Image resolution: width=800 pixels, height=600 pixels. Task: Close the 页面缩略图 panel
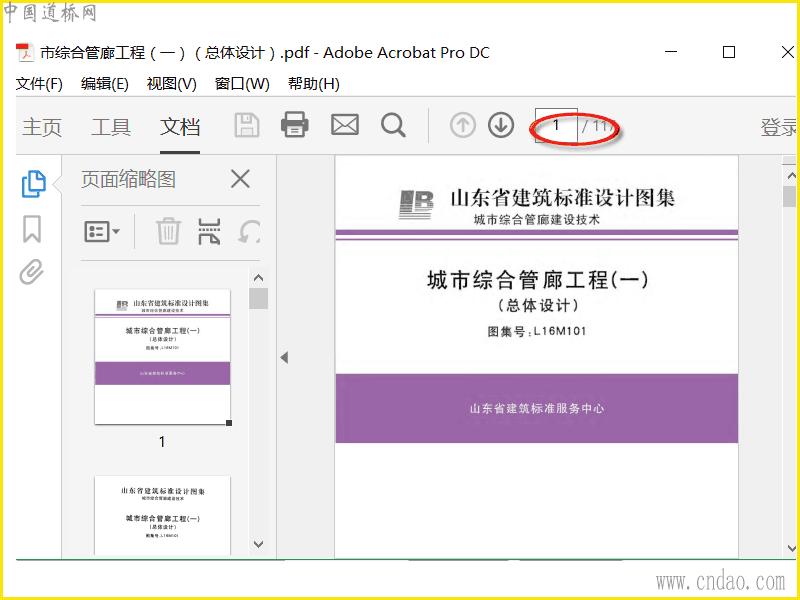240,179
